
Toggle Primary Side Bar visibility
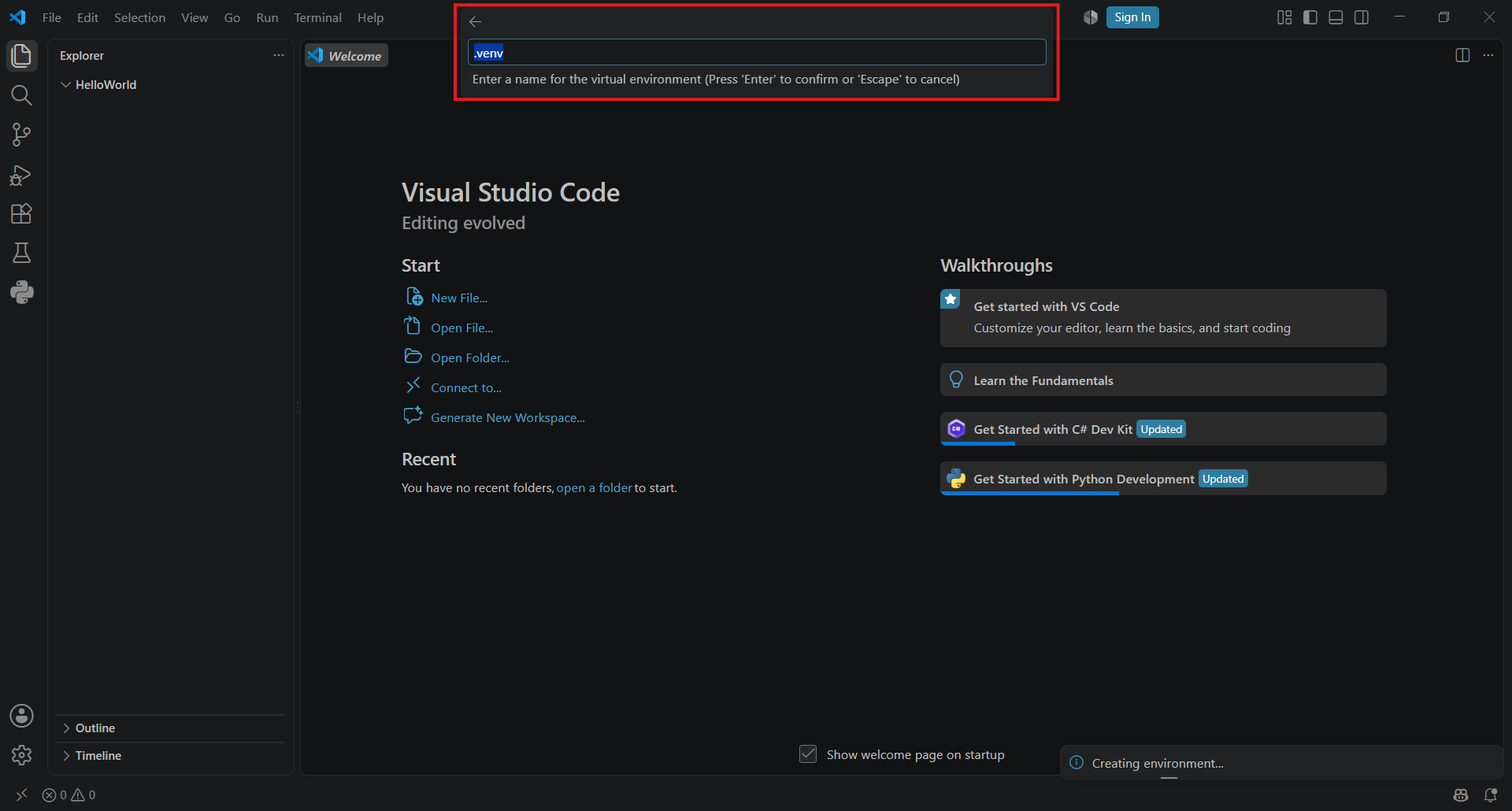click(1310, 17)
